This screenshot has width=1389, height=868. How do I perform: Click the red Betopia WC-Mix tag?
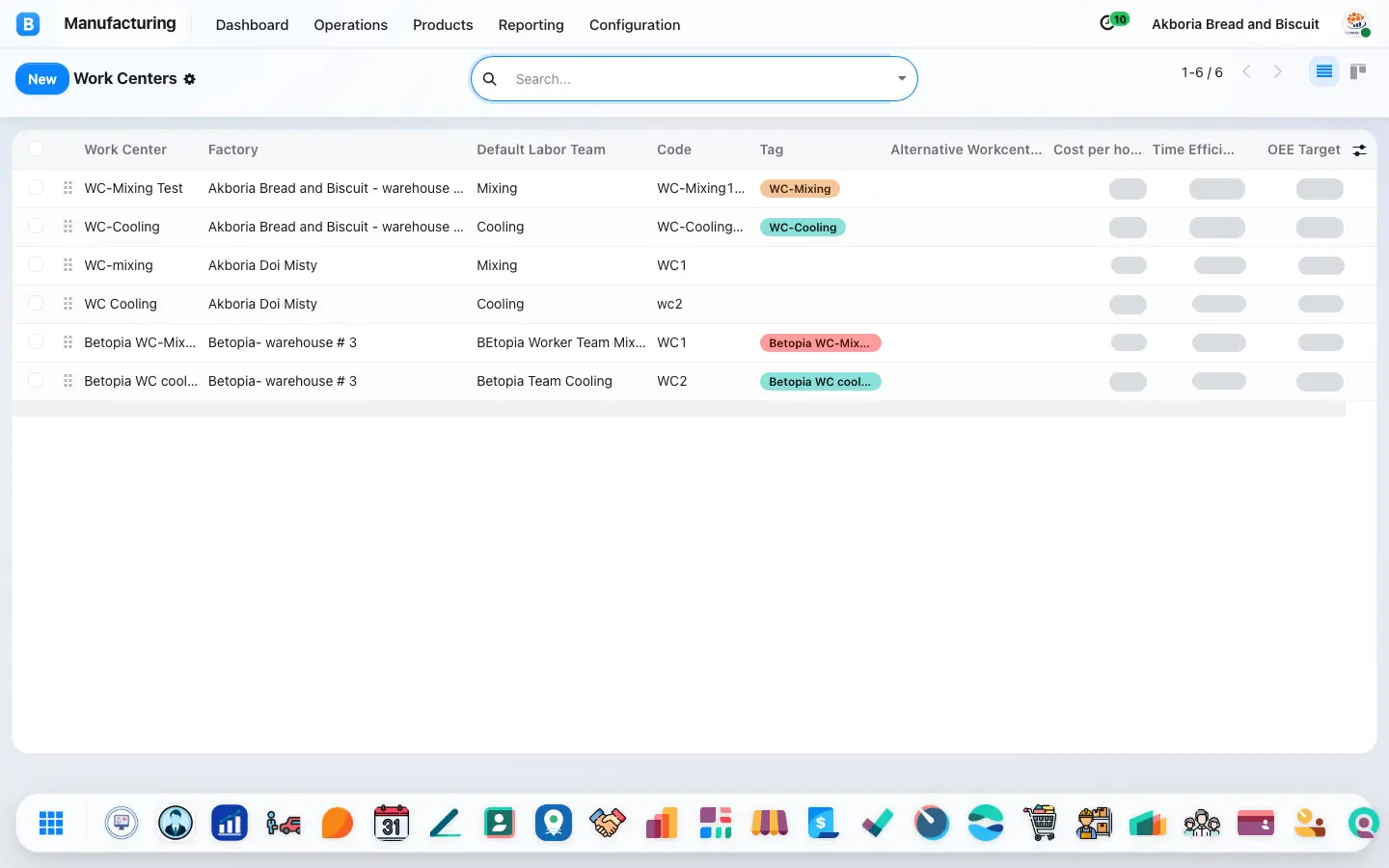tap(820, 343)
